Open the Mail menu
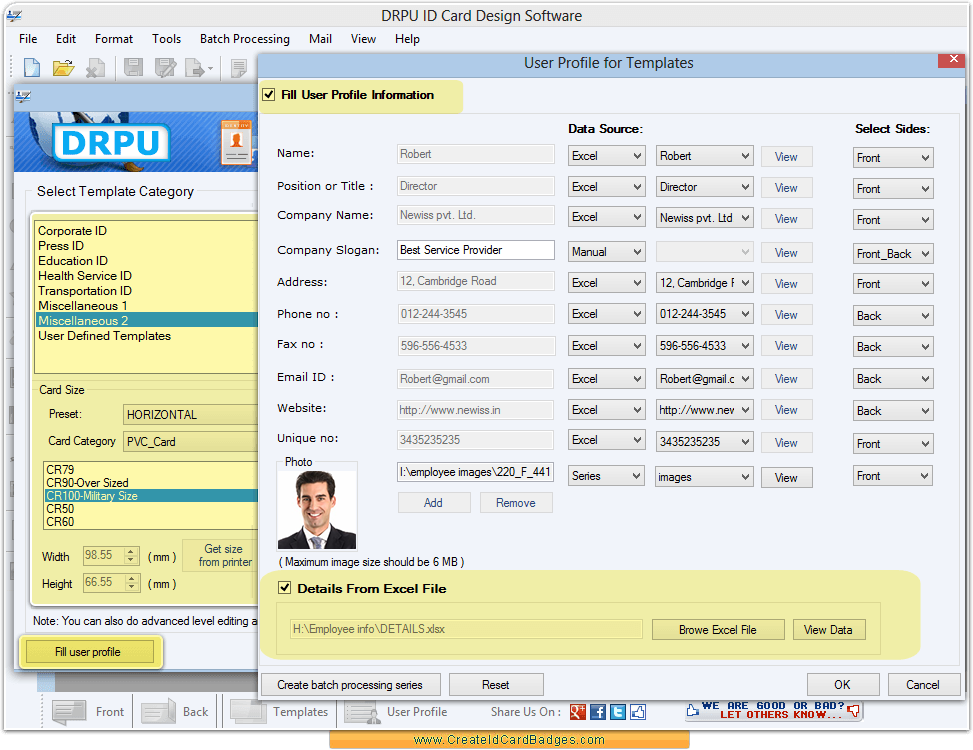The image size is (973, 750). point(320,38)
